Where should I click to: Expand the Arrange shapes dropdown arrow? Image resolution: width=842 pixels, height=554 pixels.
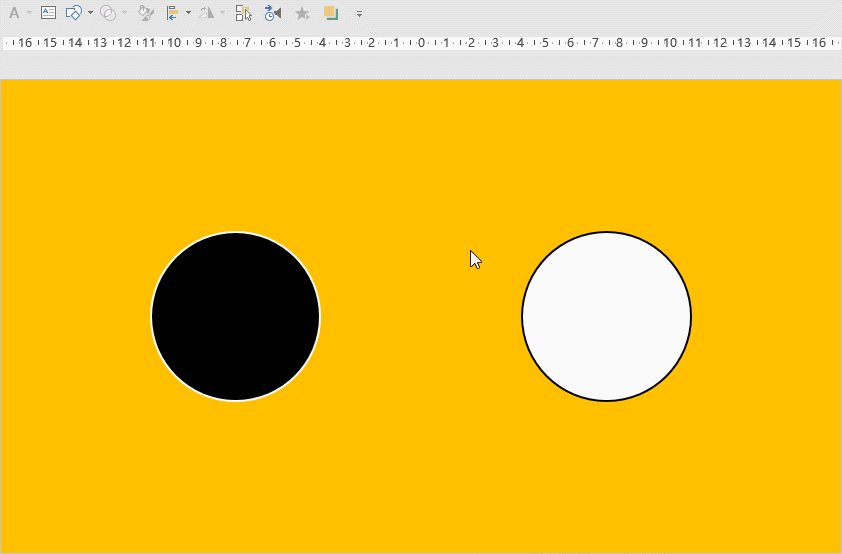[90, 13]
